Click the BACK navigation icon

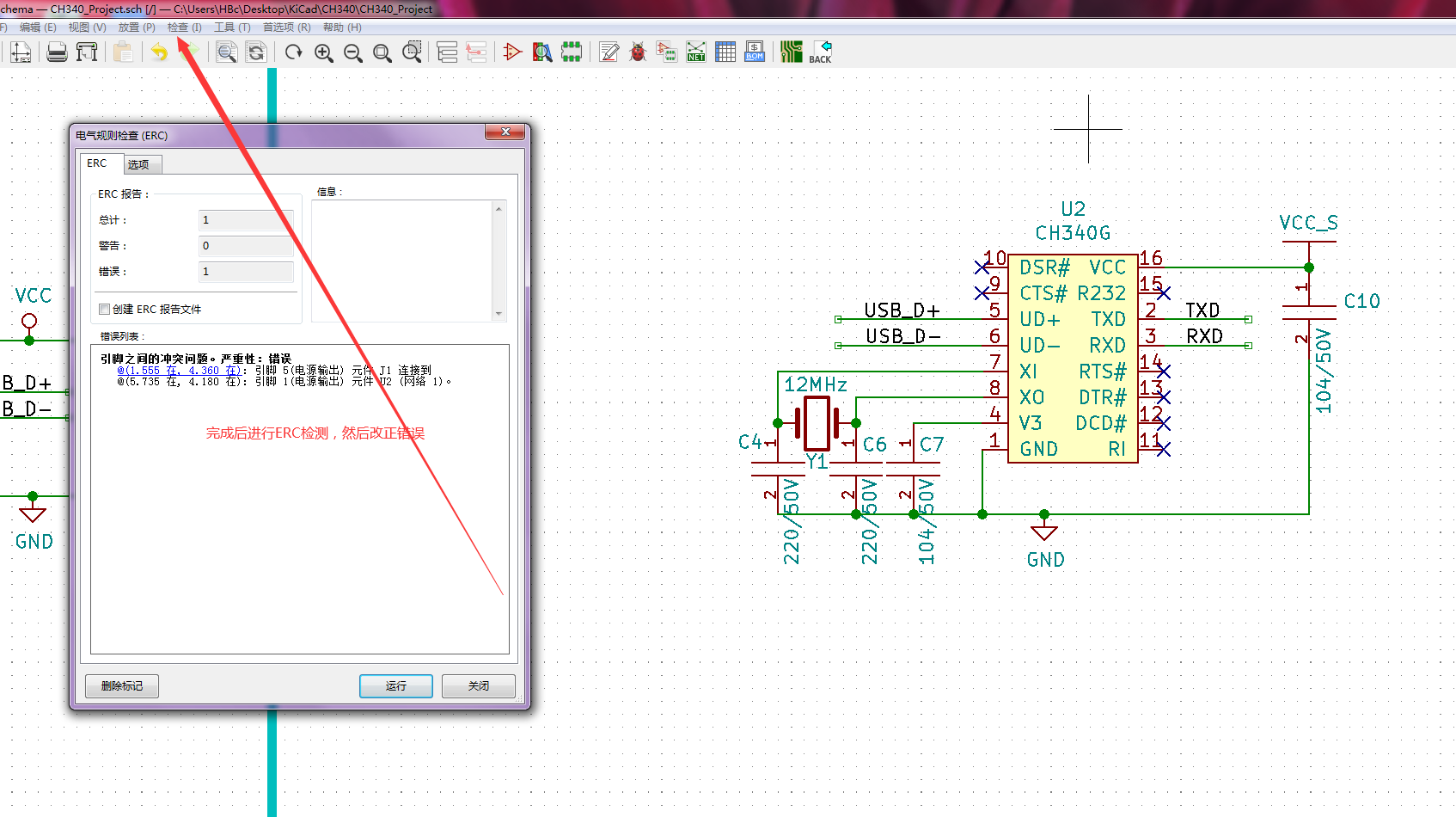click(x=821, y=52)
